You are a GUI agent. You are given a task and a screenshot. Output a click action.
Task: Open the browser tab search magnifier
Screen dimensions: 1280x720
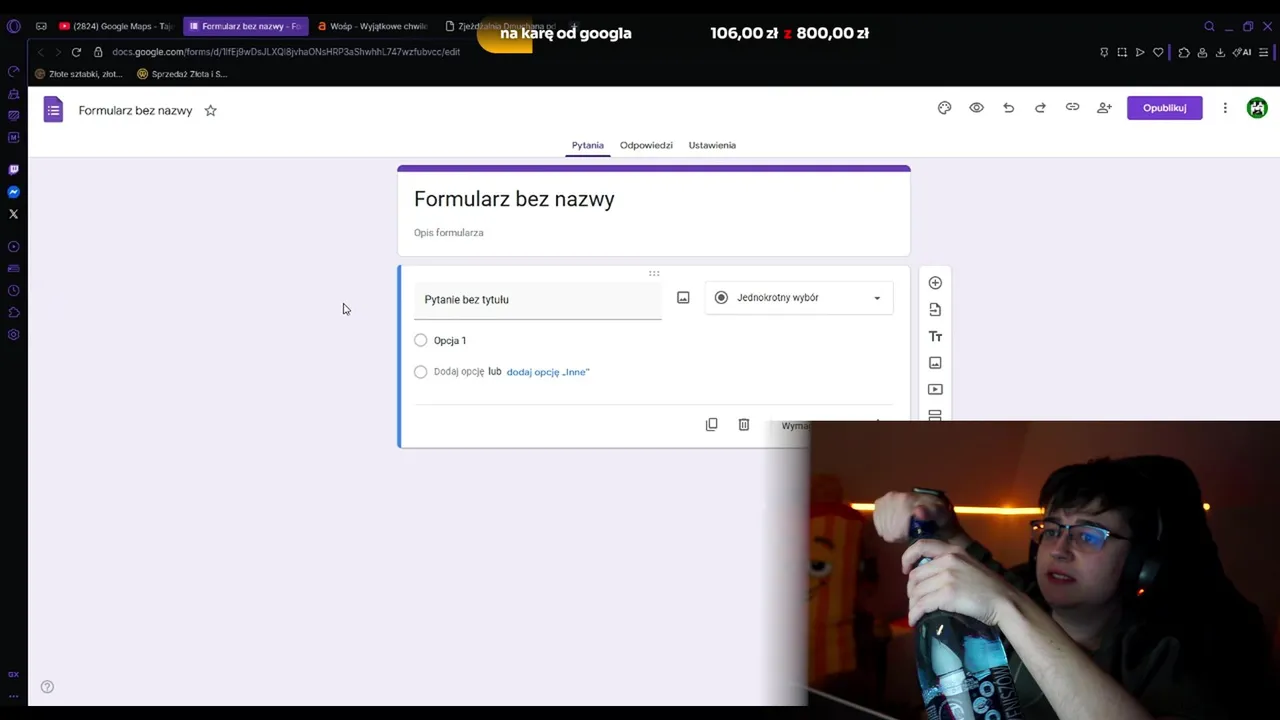click(x=1209, y=26)
